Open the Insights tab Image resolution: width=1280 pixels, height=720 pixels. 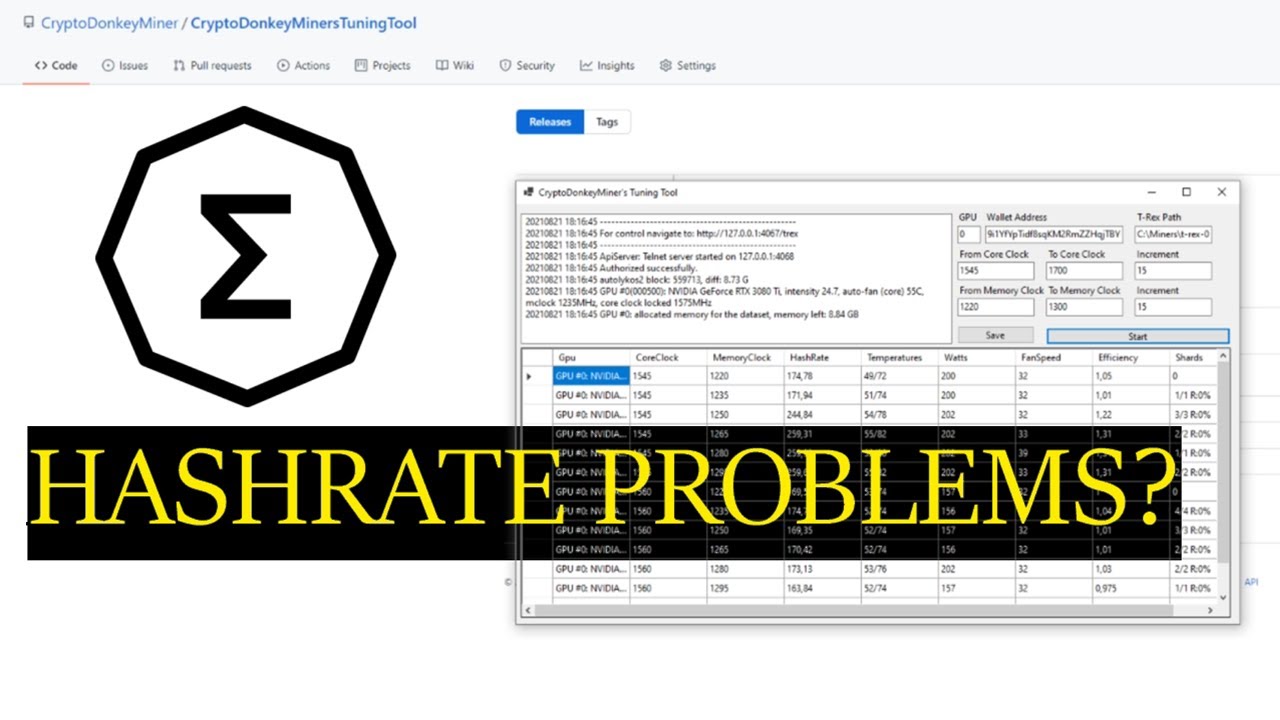[x=607, y=66]
